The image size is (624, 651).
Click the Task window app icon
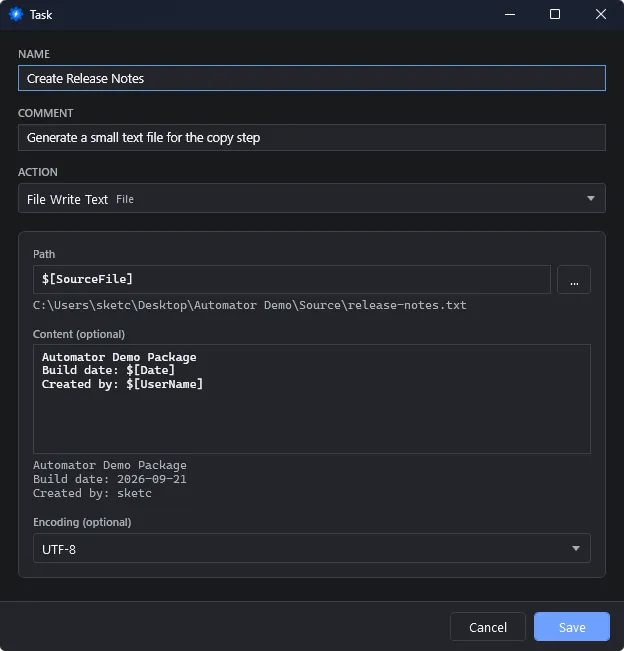[x=16, y=15]
